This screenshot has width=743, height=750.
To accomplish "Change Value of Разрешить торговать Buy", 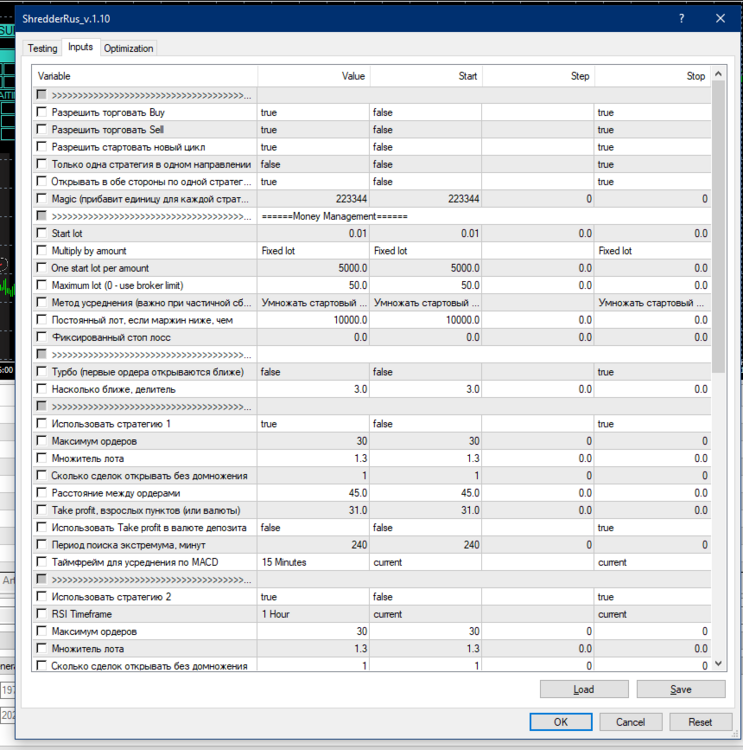I will tap(313, 112).
